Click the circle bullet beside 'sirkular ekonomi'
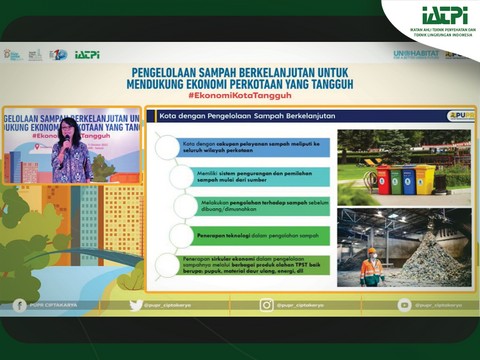This screenshot has width=480, height=360. [167, 265]
